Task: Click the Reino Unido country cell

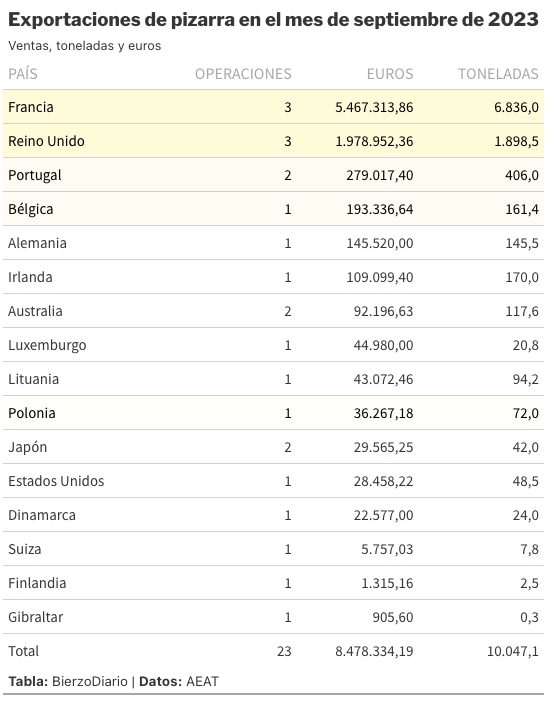Action: coord(46,141)
